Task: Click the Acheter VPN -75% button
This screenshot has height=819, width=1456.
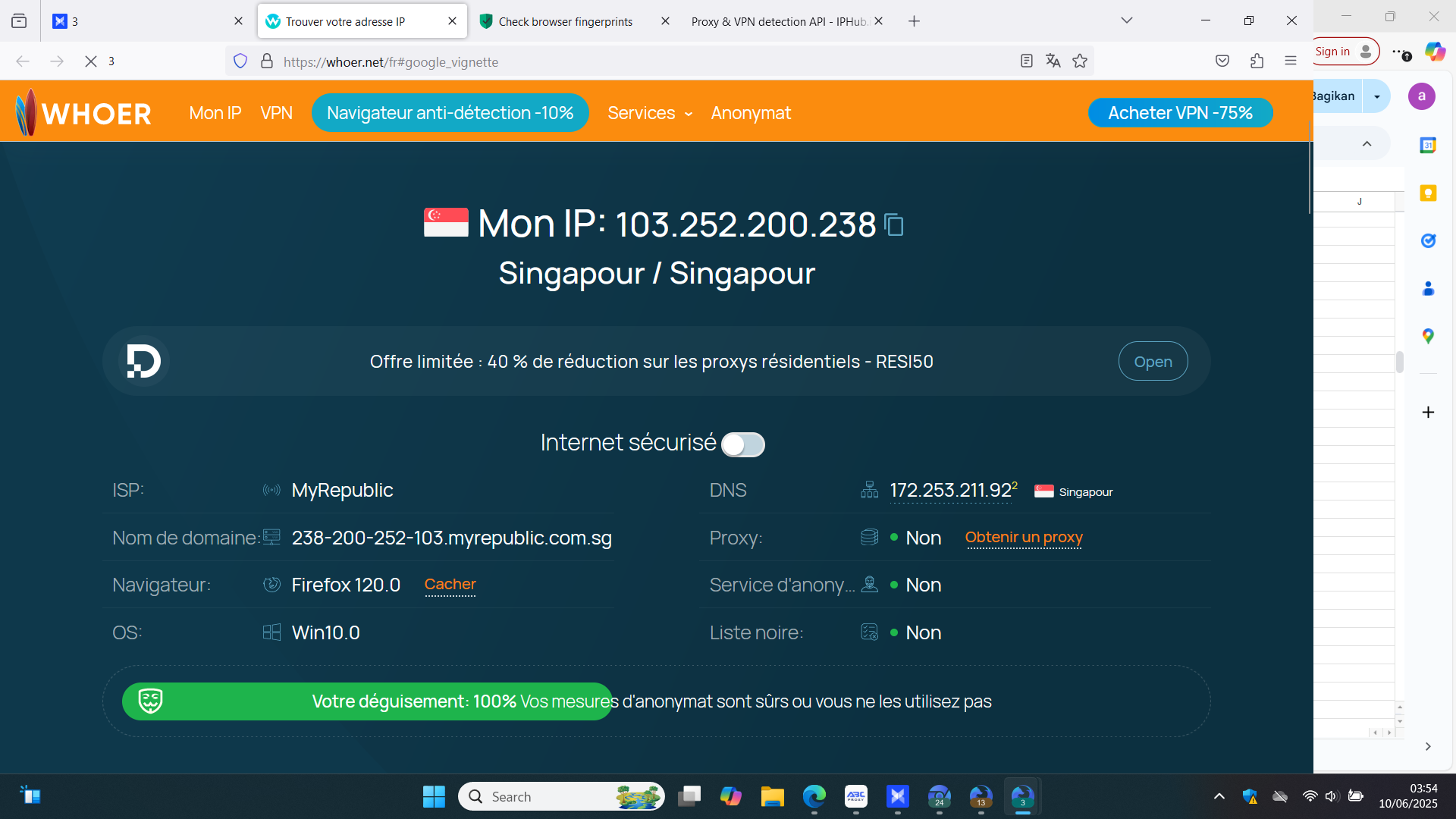Action: click(x=1180, y=113)
